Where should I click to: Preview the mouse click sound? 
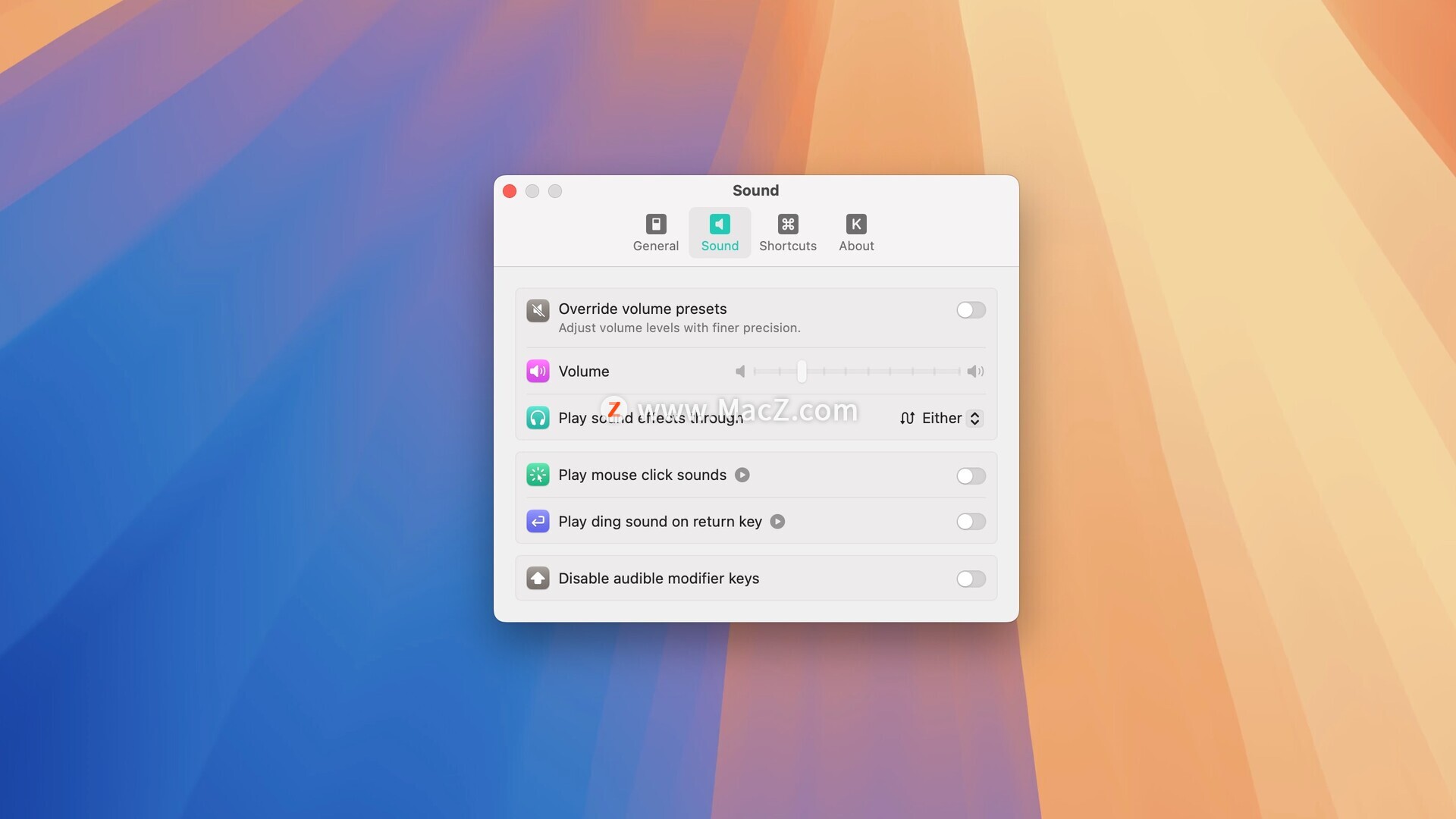click(x=742, y=475)
